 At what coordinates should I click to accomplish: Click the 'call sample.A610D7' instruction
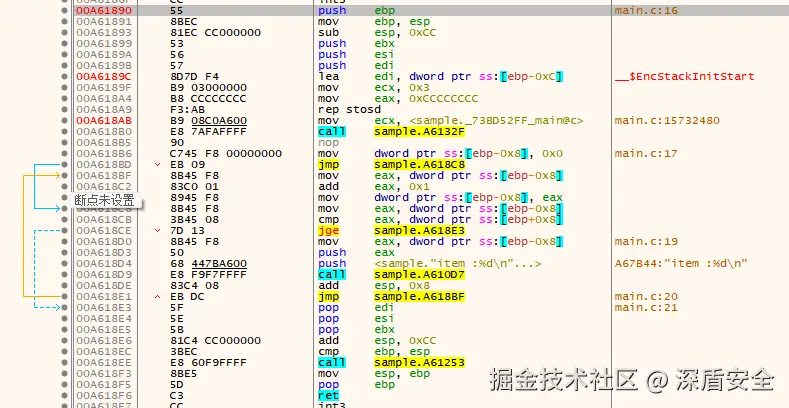click(x=391, y=275)
